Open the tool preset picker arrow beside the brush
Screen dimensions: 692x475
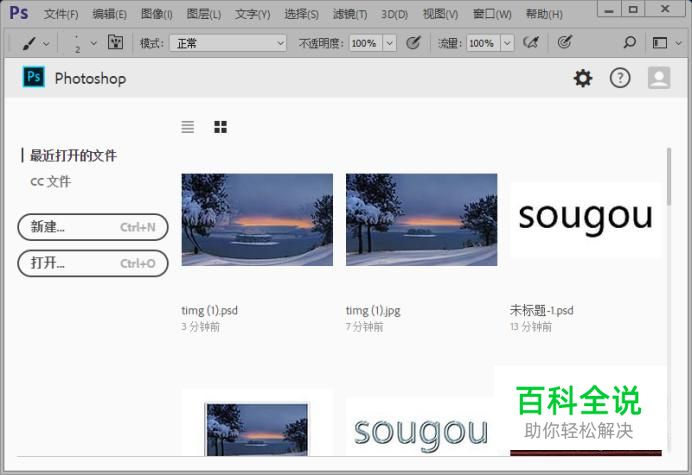coord(46,44)
